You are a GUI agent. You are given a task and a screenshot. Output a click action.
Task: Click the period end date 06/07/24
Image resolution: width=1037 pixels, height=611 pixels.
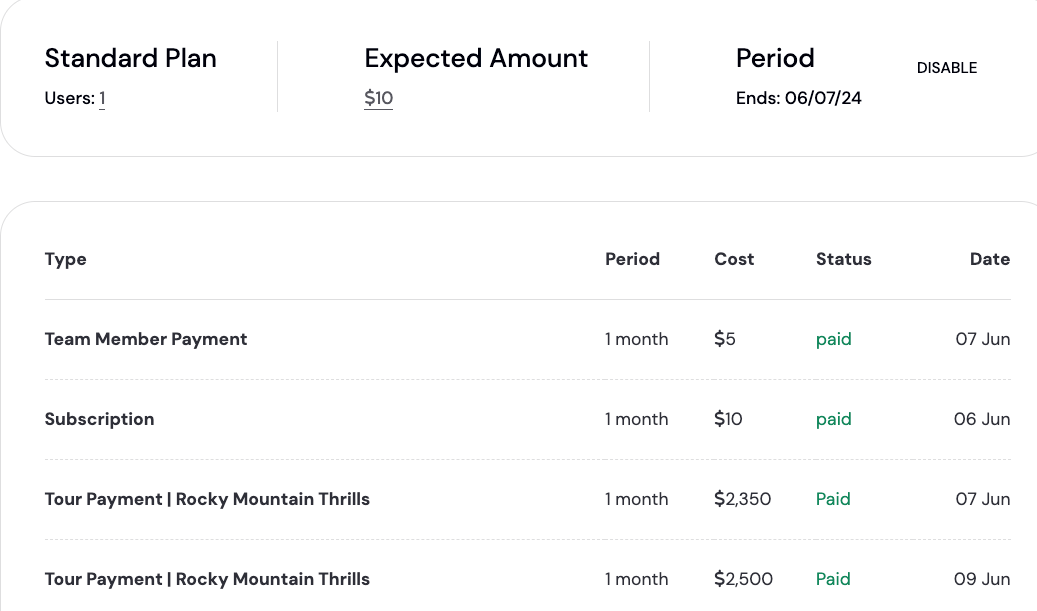[823, 98]
